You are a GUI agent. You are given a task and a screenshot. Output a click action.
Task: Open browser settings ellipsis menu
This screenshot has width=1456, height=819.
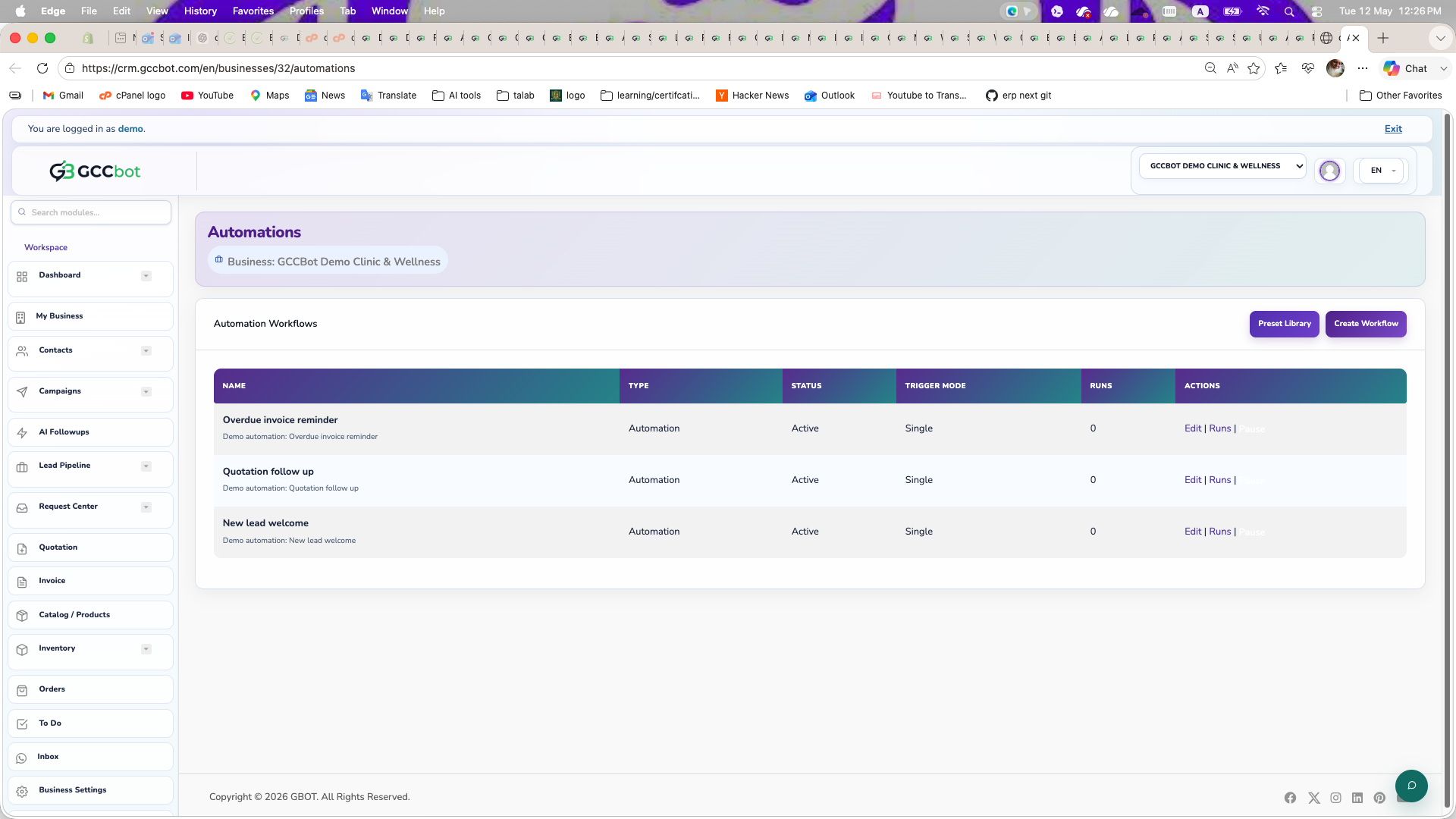coord(1363,68)
